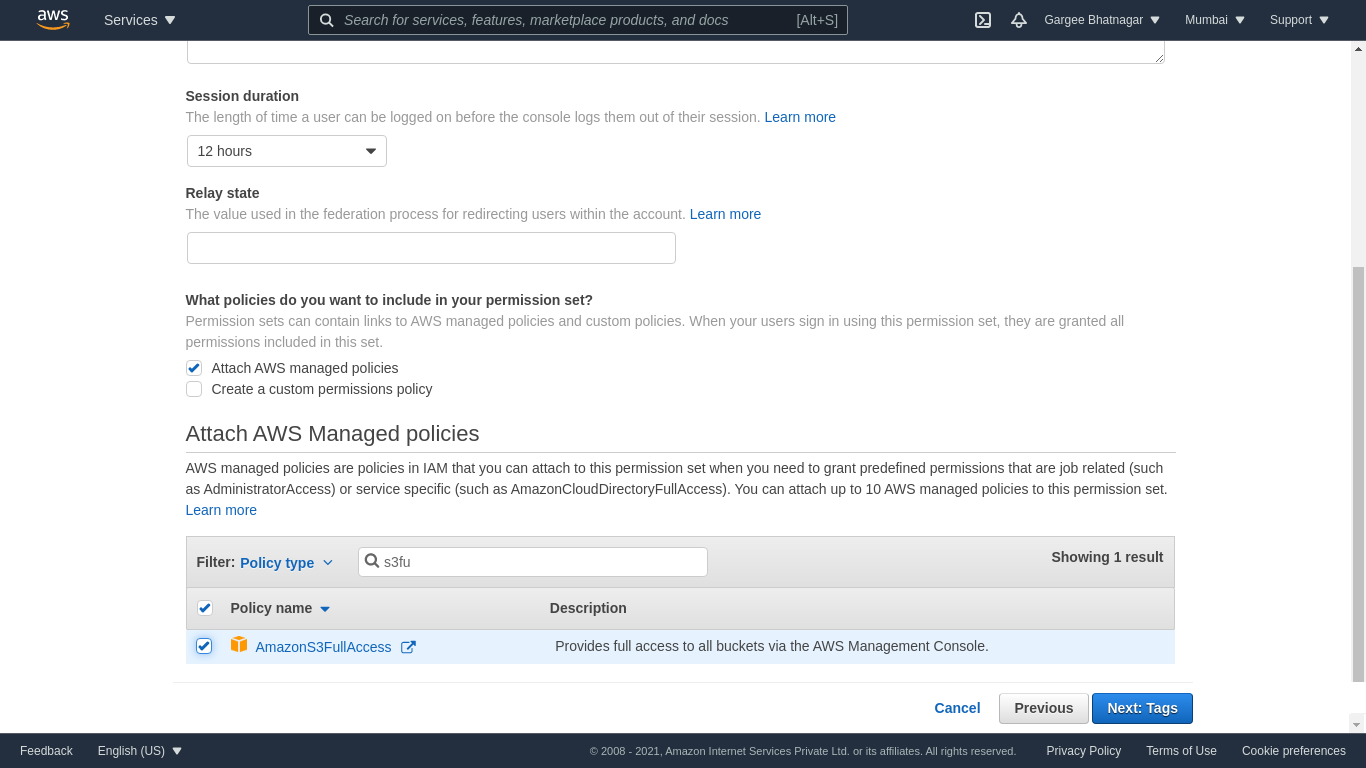Click the AWS logo home icon
This screenshot has width=1366, height=768.
click(53, 20)
